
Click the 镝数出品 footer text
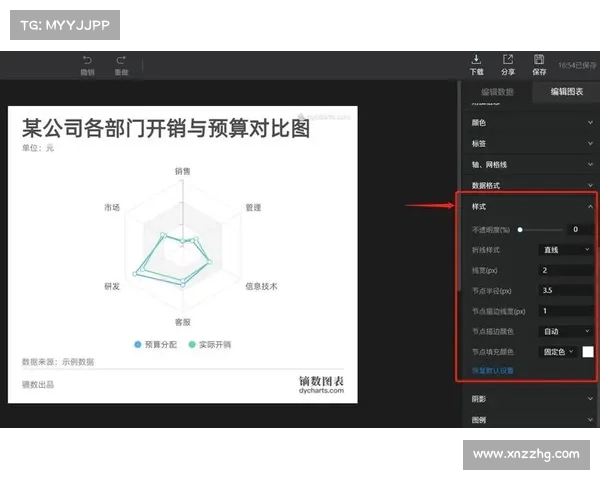[x=38, y=385]
